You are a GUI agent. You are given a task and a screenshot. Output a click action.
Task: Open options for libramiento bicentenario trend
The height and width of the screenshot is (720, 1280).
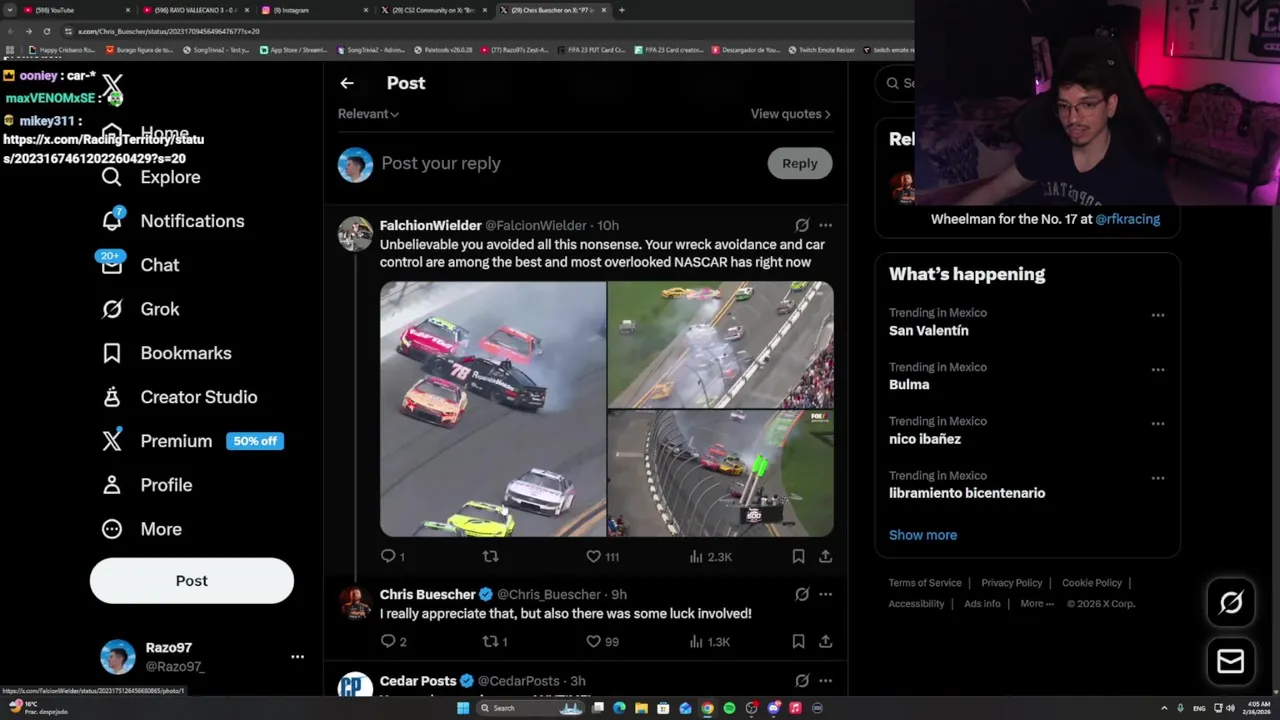click(x=1157, y=477)
